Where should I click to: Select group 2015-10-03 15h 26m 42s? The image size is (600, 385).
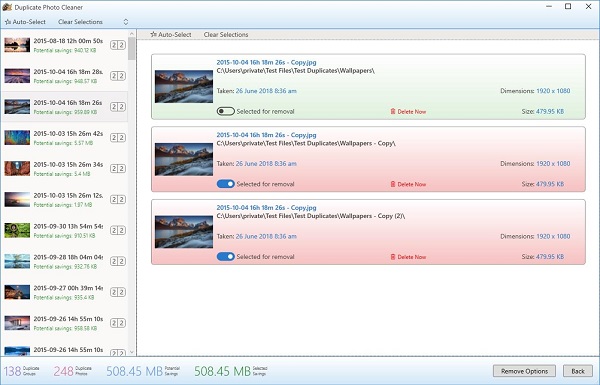point(64,138)
